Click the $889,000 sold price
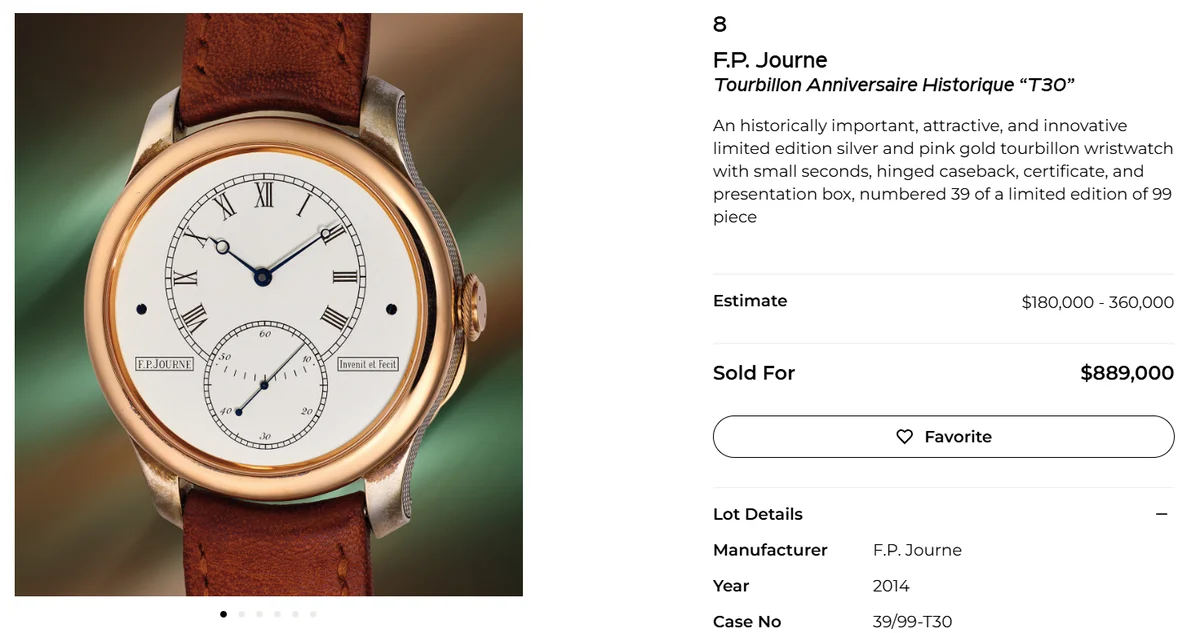 click(x=1126, y=373)
